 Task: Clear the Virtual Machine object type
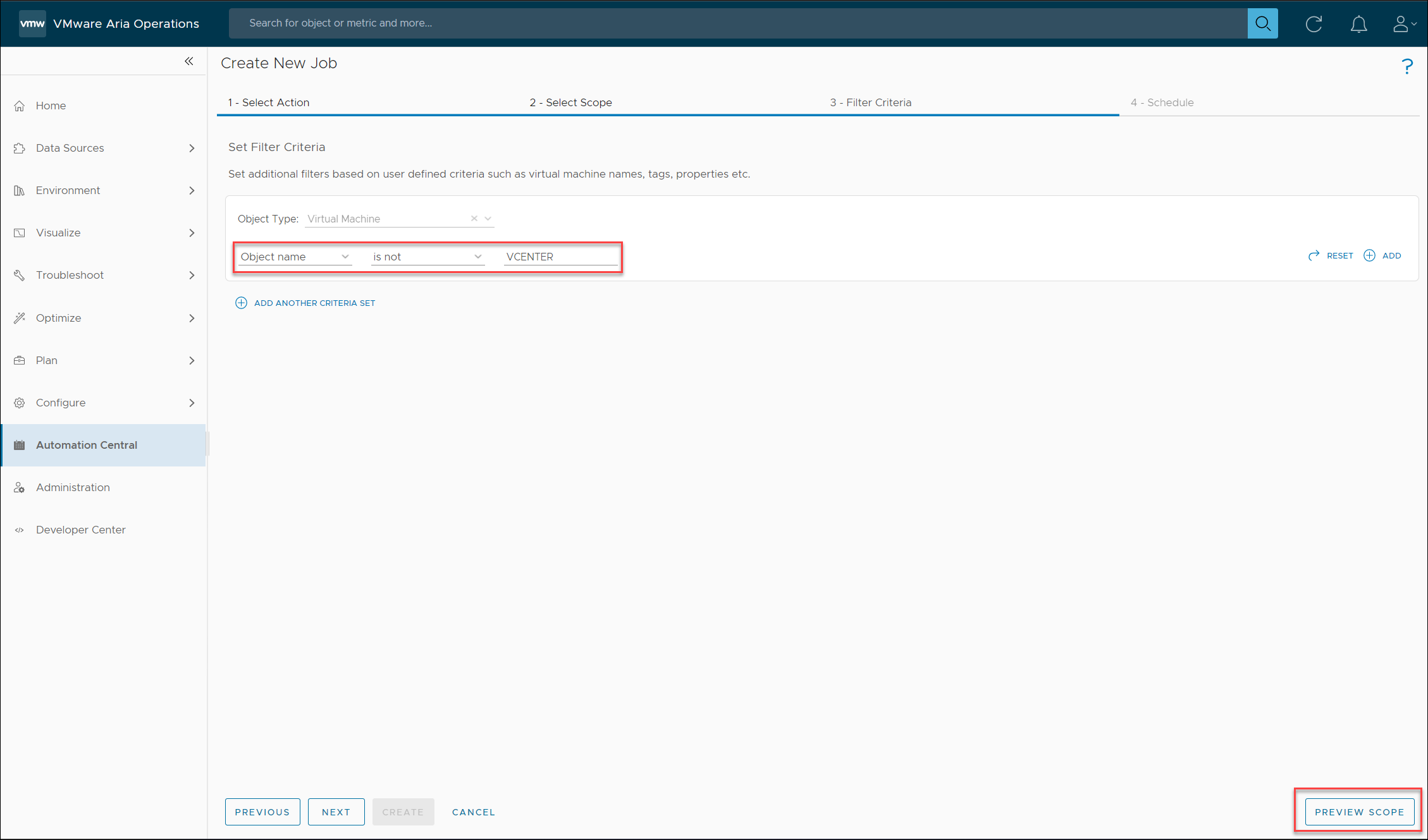click(474, 219)
